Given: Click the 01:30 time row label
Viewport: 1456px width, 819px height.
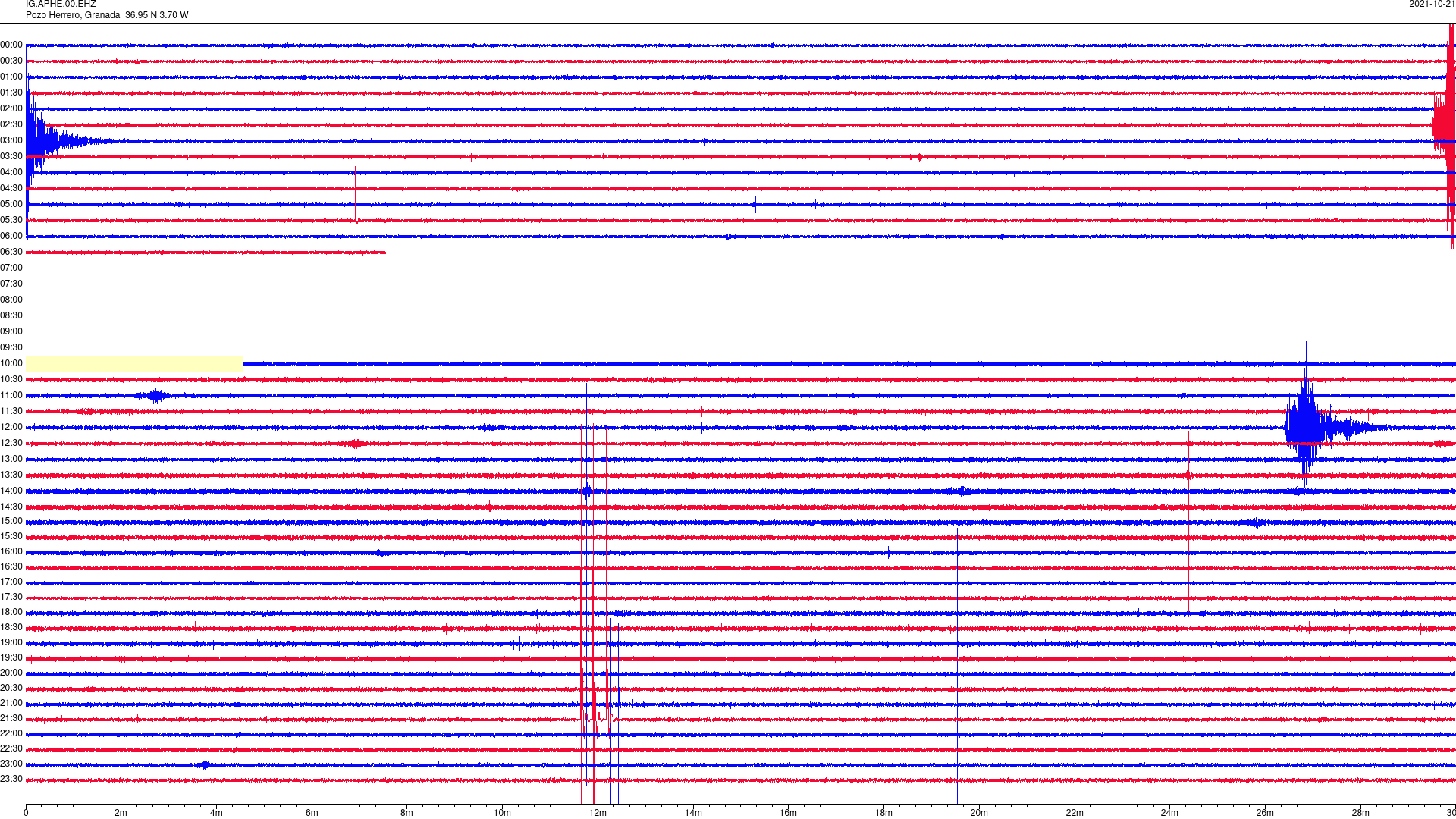Looking at the screenshot, I should (x=11, y=93).
